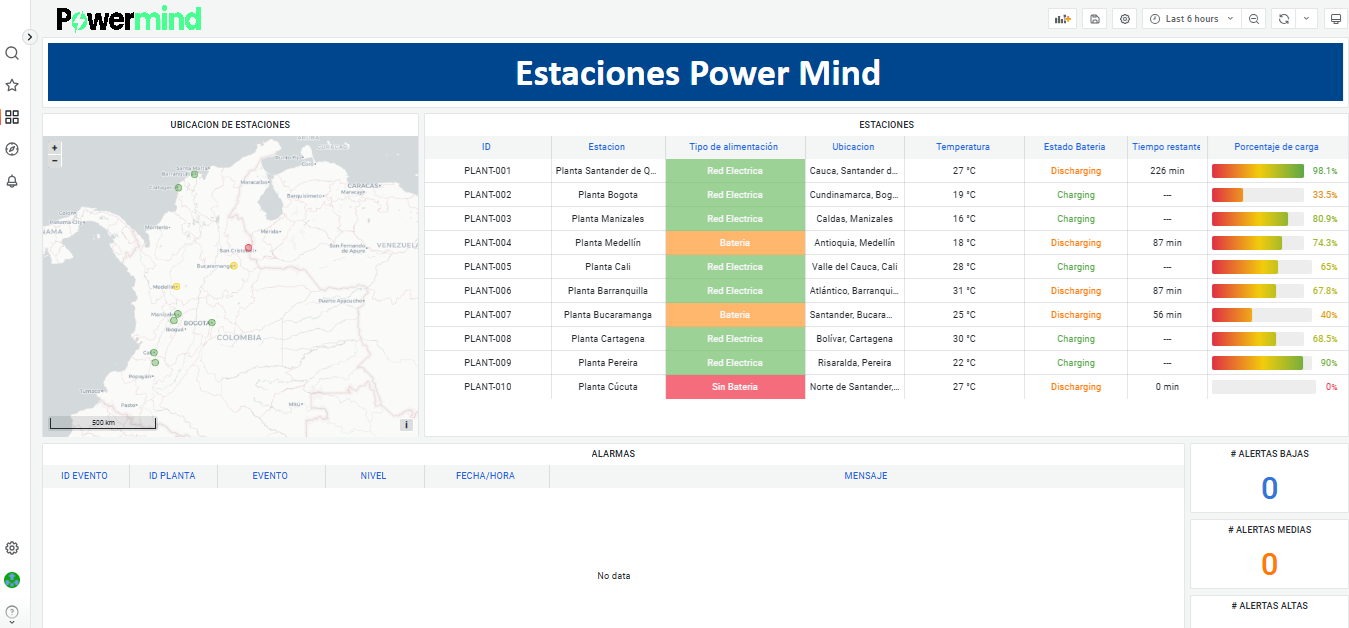
Task: Open the refresh interval dropdown arrow
Action: click(x=1306, y=19)
